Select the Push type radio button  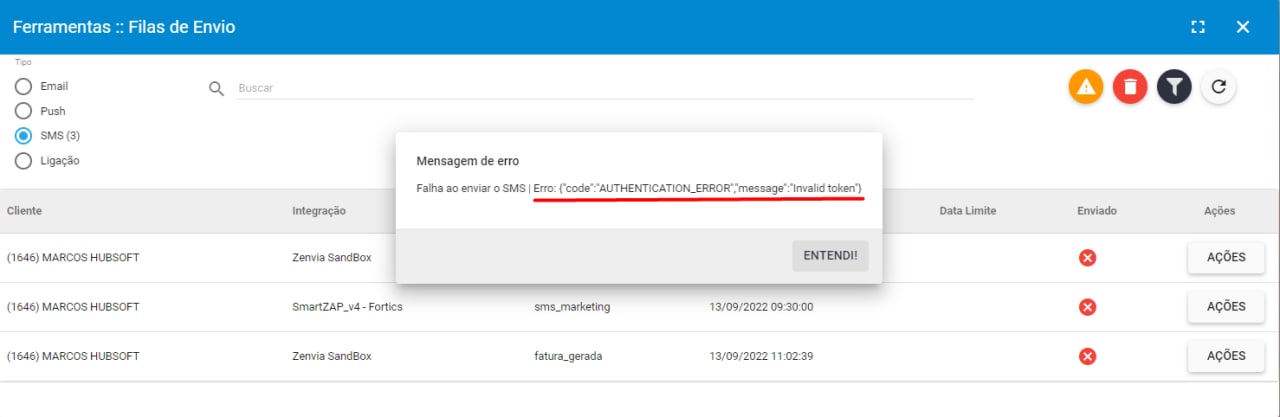[x=23, y=111]
